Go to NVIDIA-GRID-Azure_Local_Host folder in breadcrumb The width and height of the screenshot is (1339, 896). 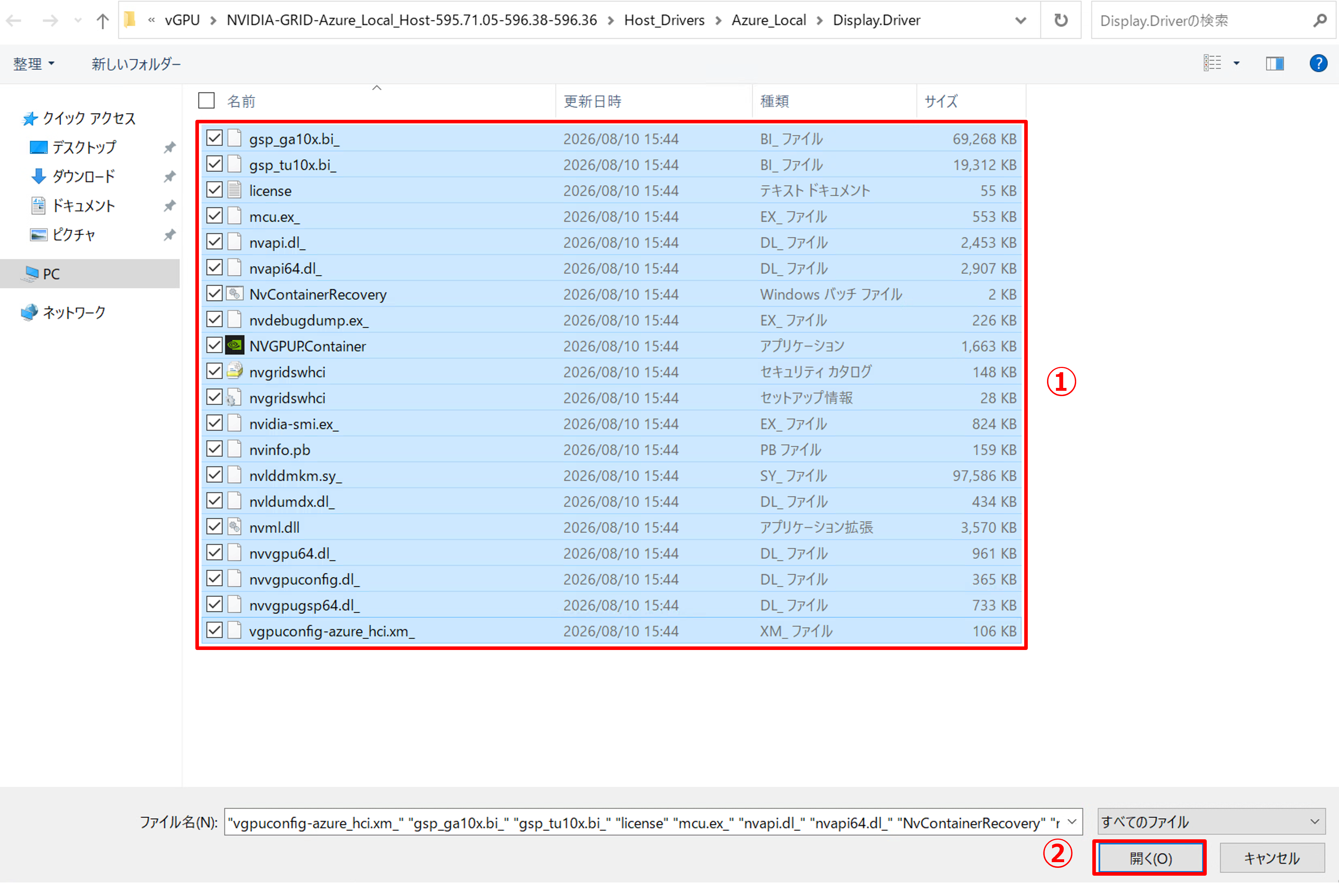[x=412, y=21]
